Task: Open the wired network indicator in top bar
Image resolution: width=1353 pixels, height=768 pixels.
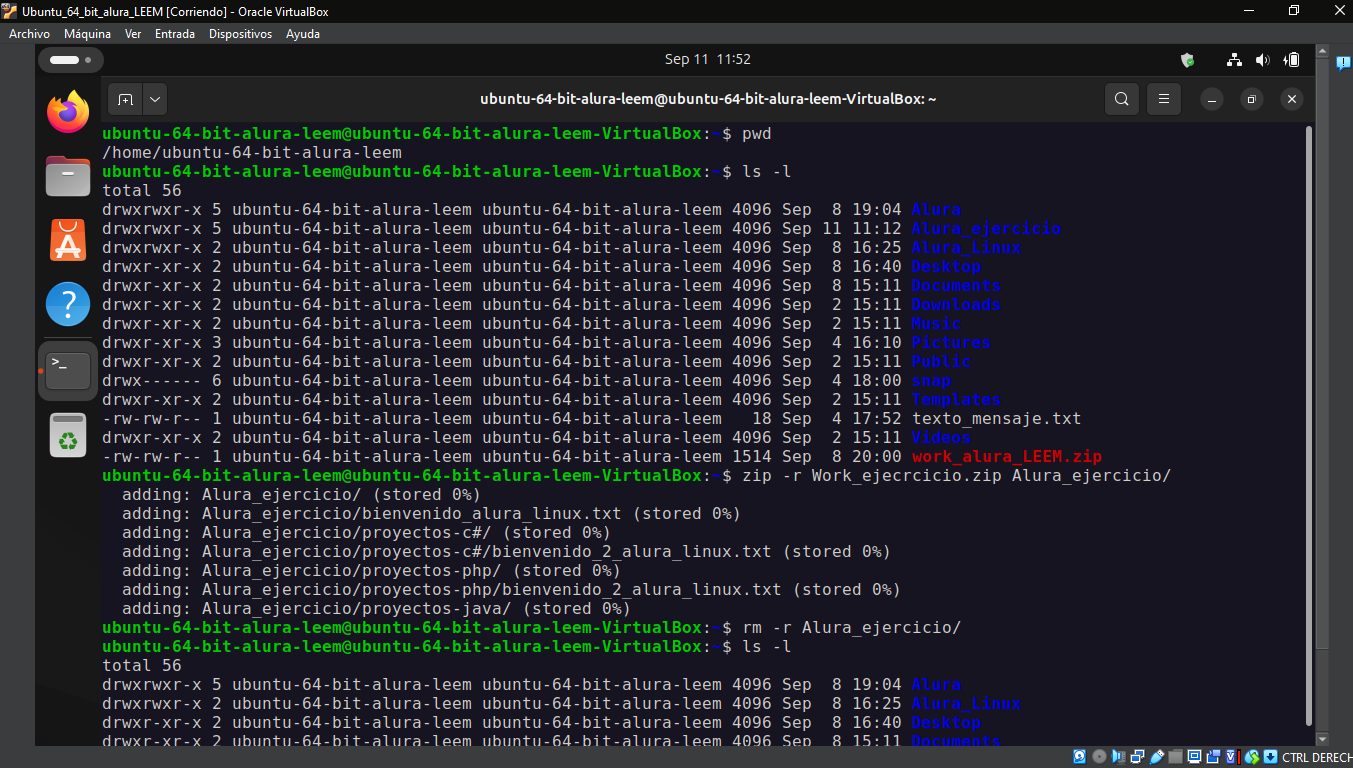Action: coord(1234,60)
